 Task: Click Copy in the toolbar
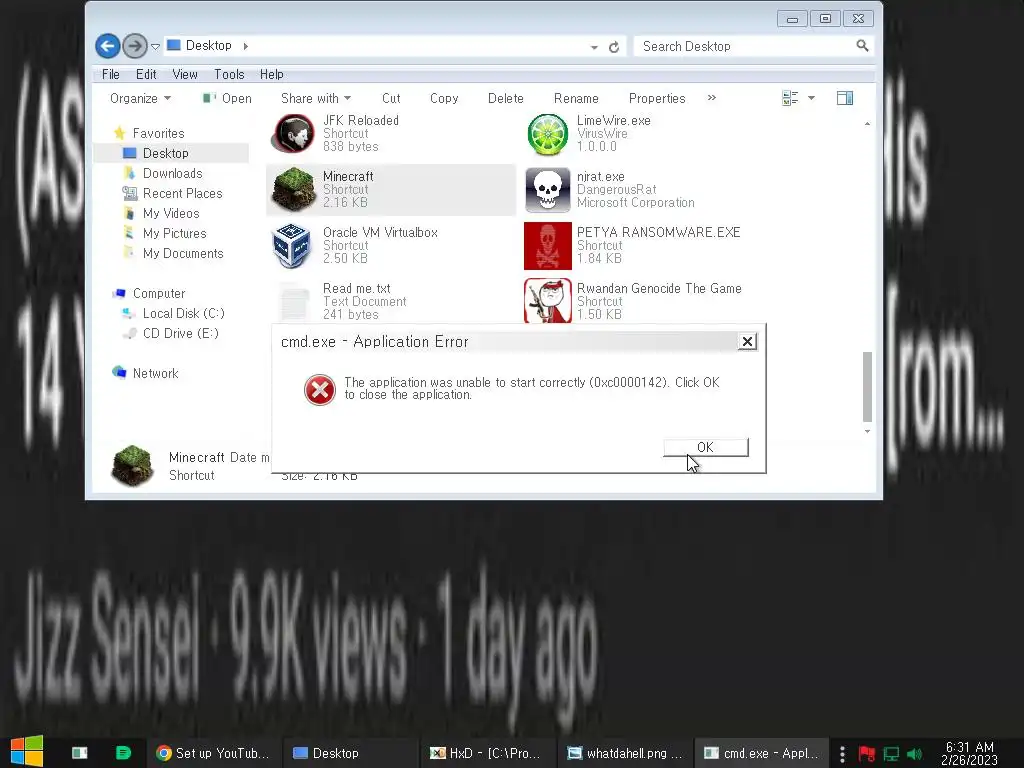[444, 99]
